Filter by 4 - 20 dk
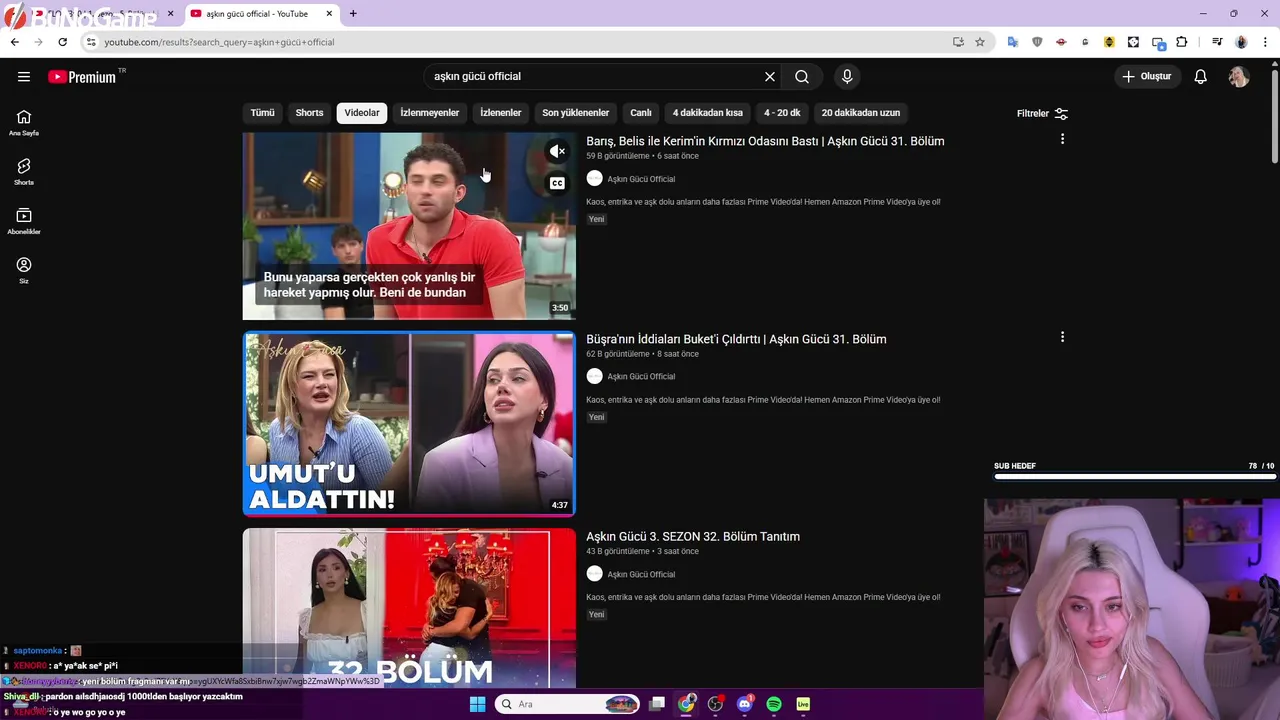1280x720 pixels. pos(782,113)
